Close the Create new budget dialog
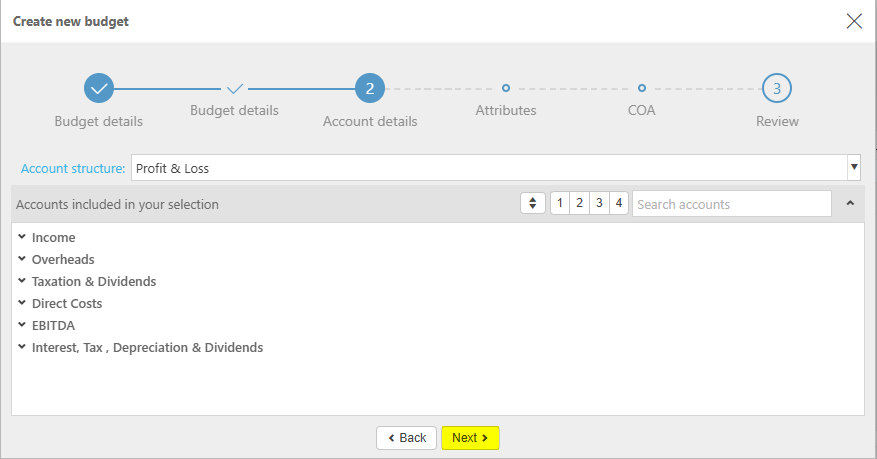 854,21
